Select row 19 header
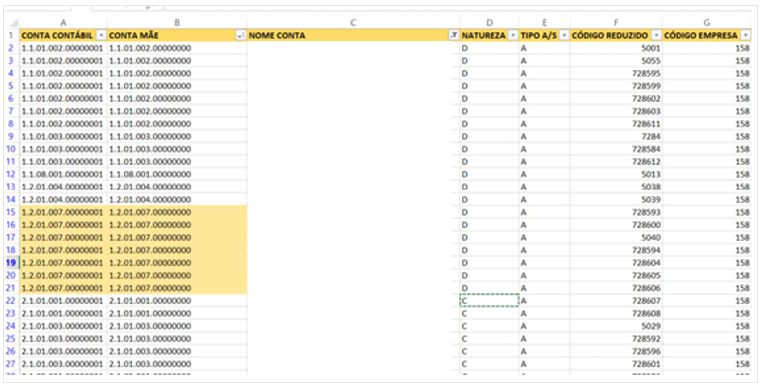The height and width of the screenshot is (390, 763). coord(11,263)
